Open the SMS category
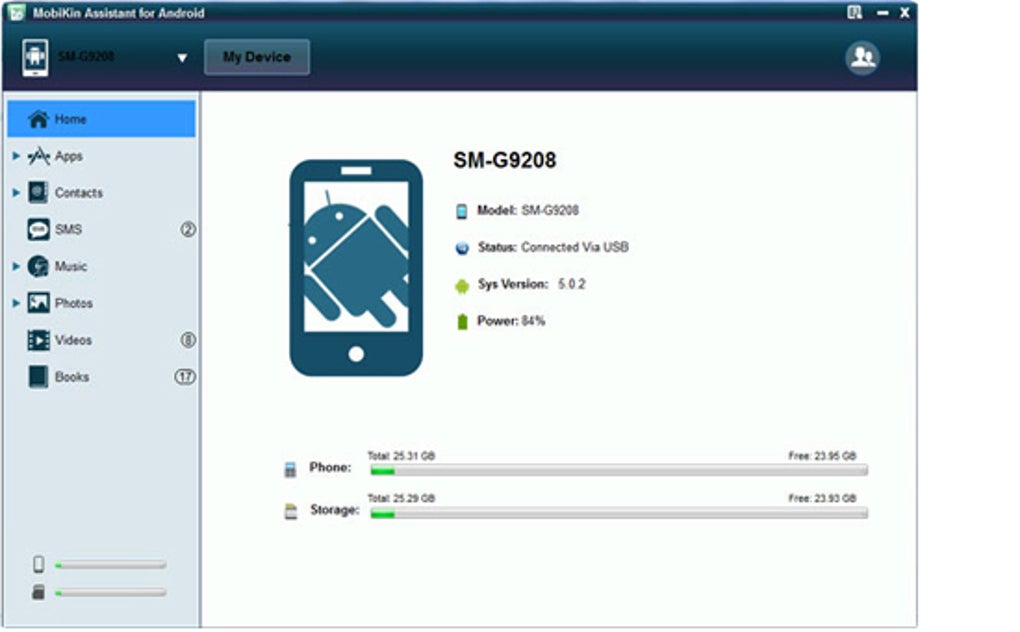 68,230
